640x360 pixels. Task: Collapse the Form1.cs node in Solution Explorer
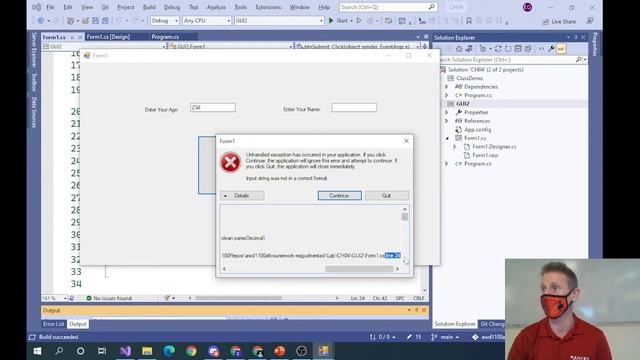(447, 138)
